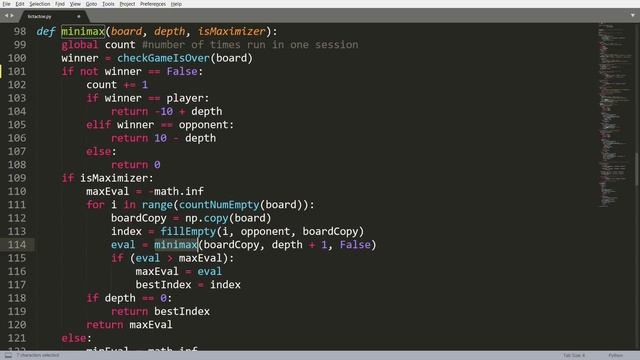Click 'return 0' on line 108
This screenshot has width=640, height=360.
tap(136, 165)
